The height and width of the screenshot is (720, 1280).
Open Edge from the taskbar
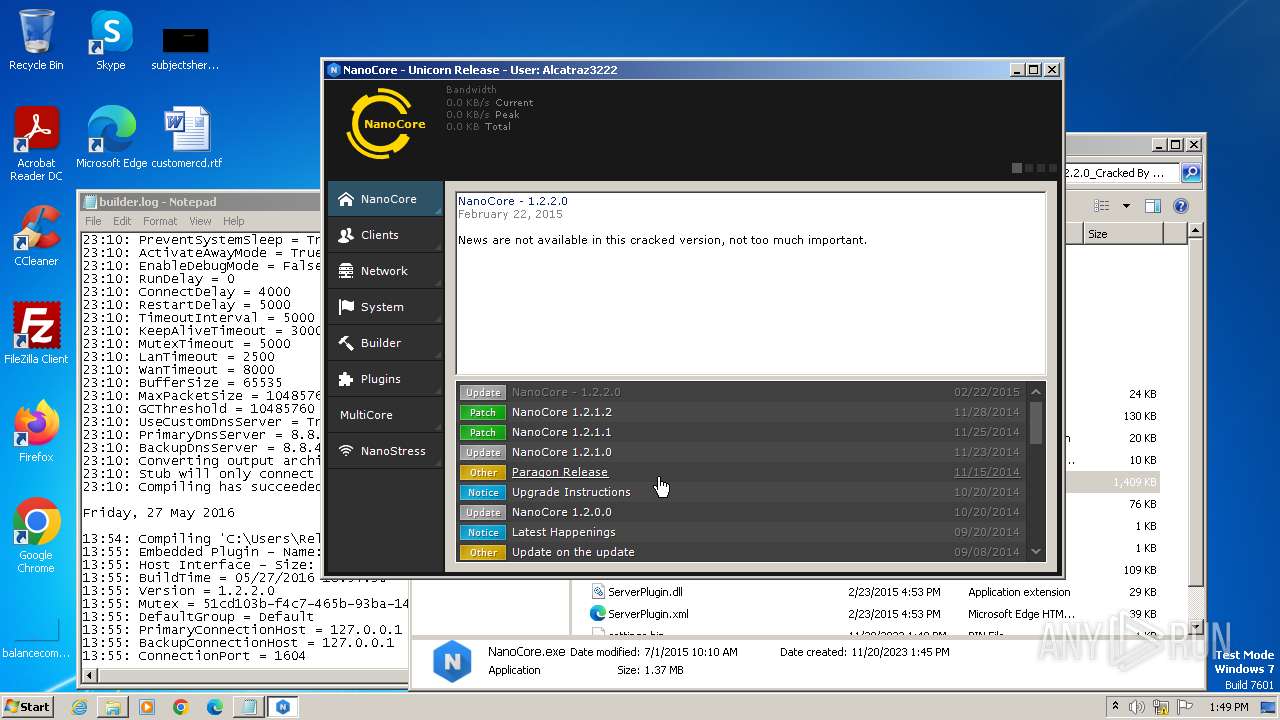[215, 707]
